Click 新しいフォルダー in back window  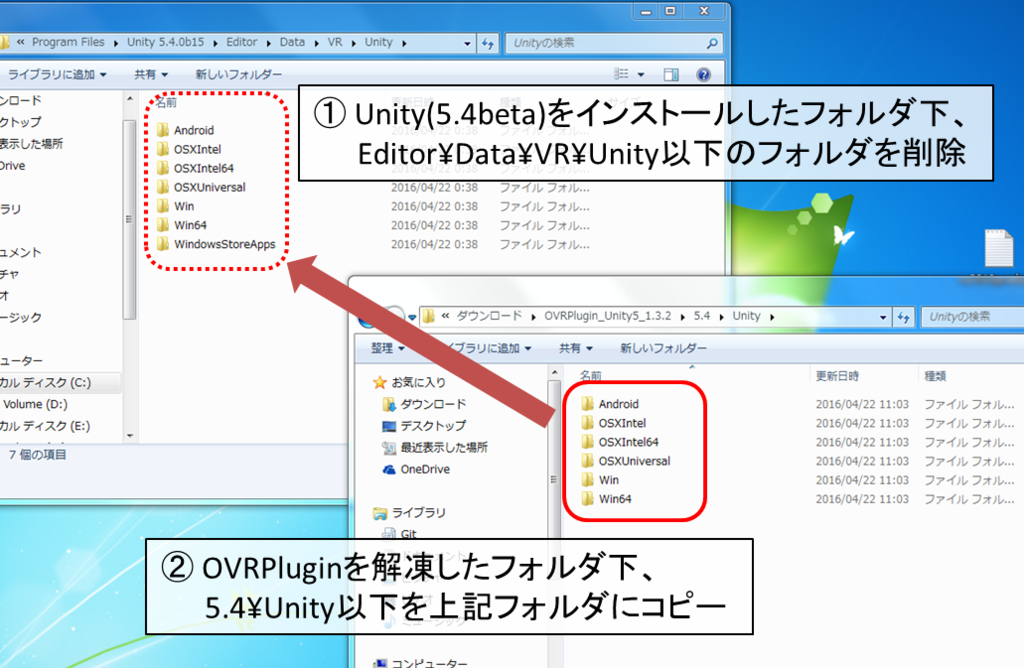pyautogui.click(x=238, y=74)
